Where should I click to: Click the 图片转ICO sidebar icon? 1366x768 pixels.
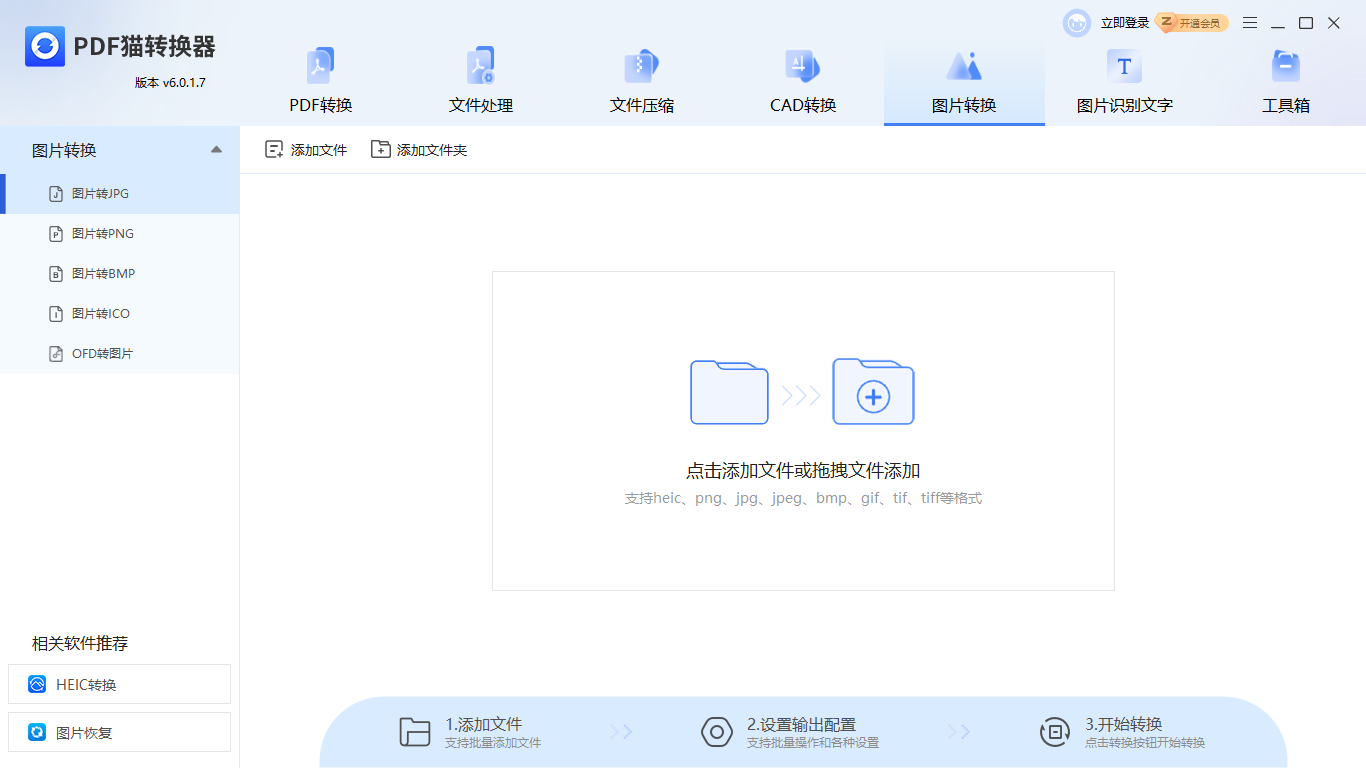pos(56,313)
